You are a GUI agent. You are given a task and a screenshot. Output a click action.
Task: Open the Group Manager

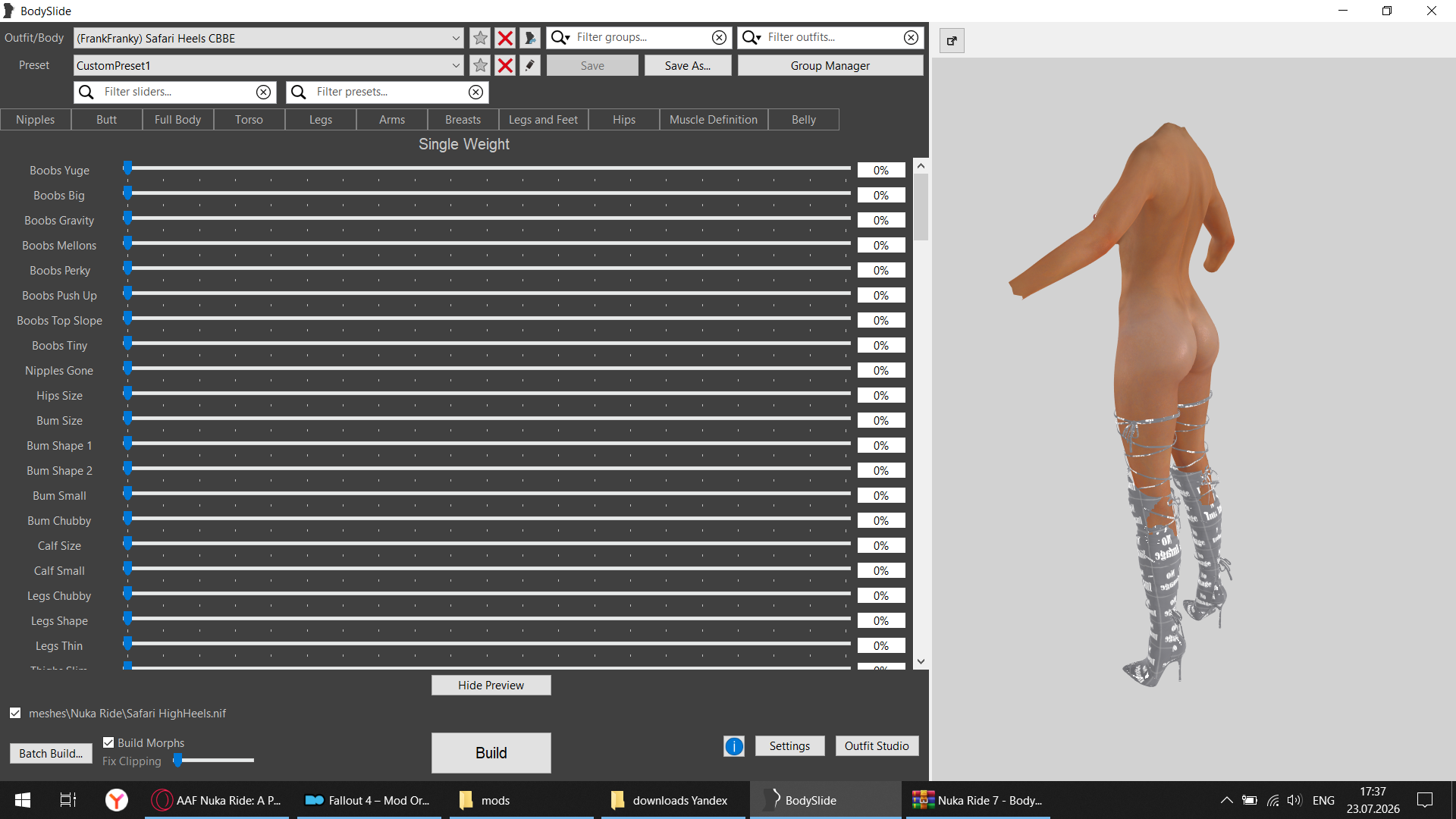(830, 66)
